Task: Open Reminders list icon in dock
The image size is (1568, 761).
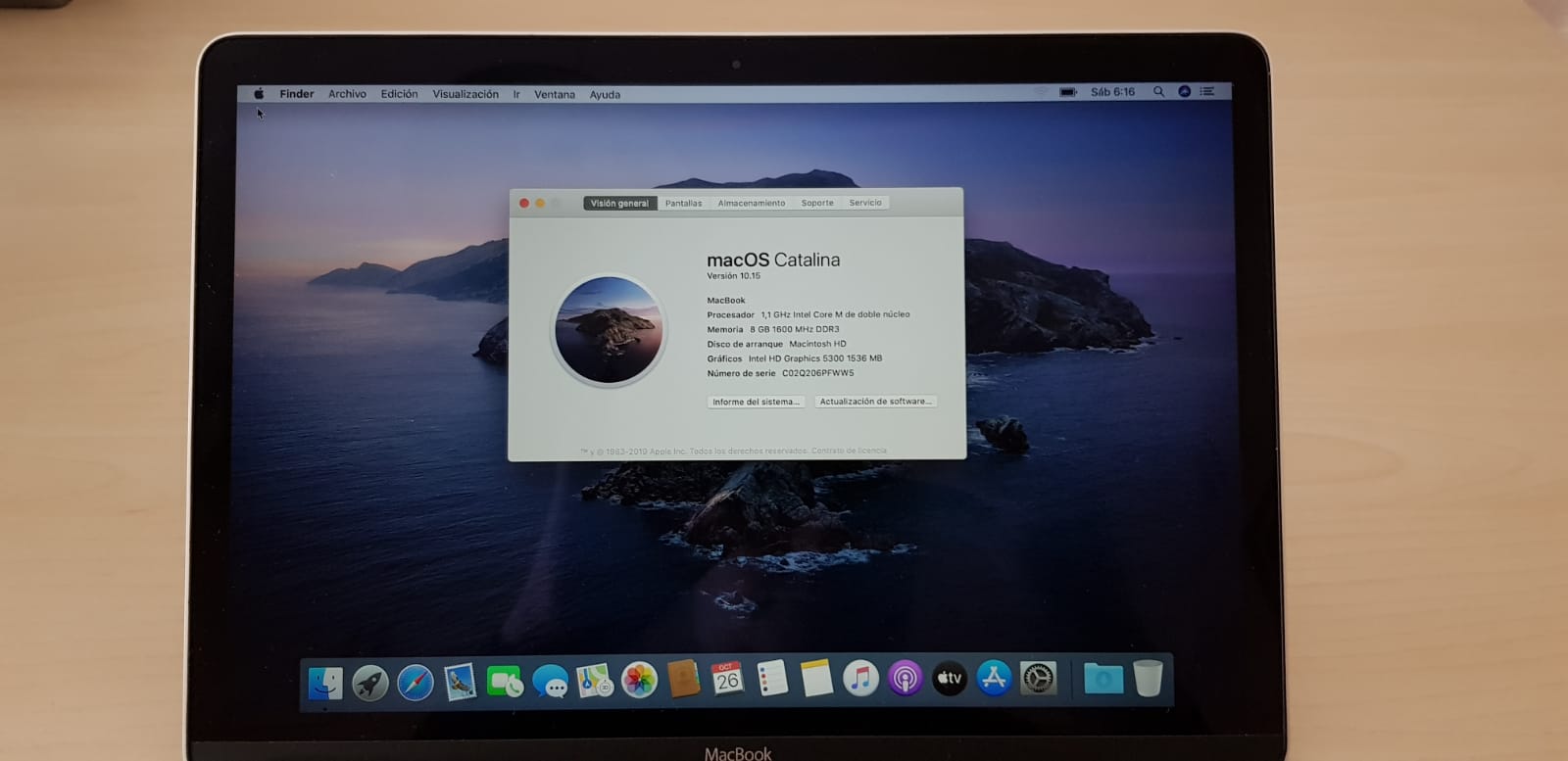Action: click(x=772, y=678)
